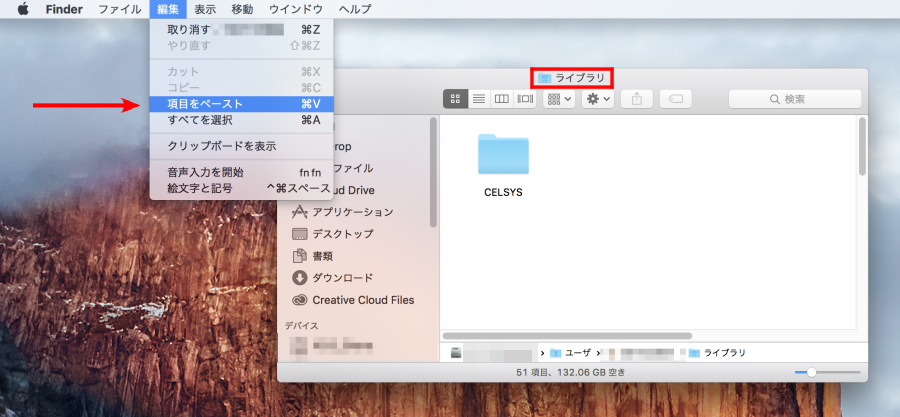This screenshot has width=900, height=417.
Task: Click the 書類 sidebar document icon
Action: [300, 256]
